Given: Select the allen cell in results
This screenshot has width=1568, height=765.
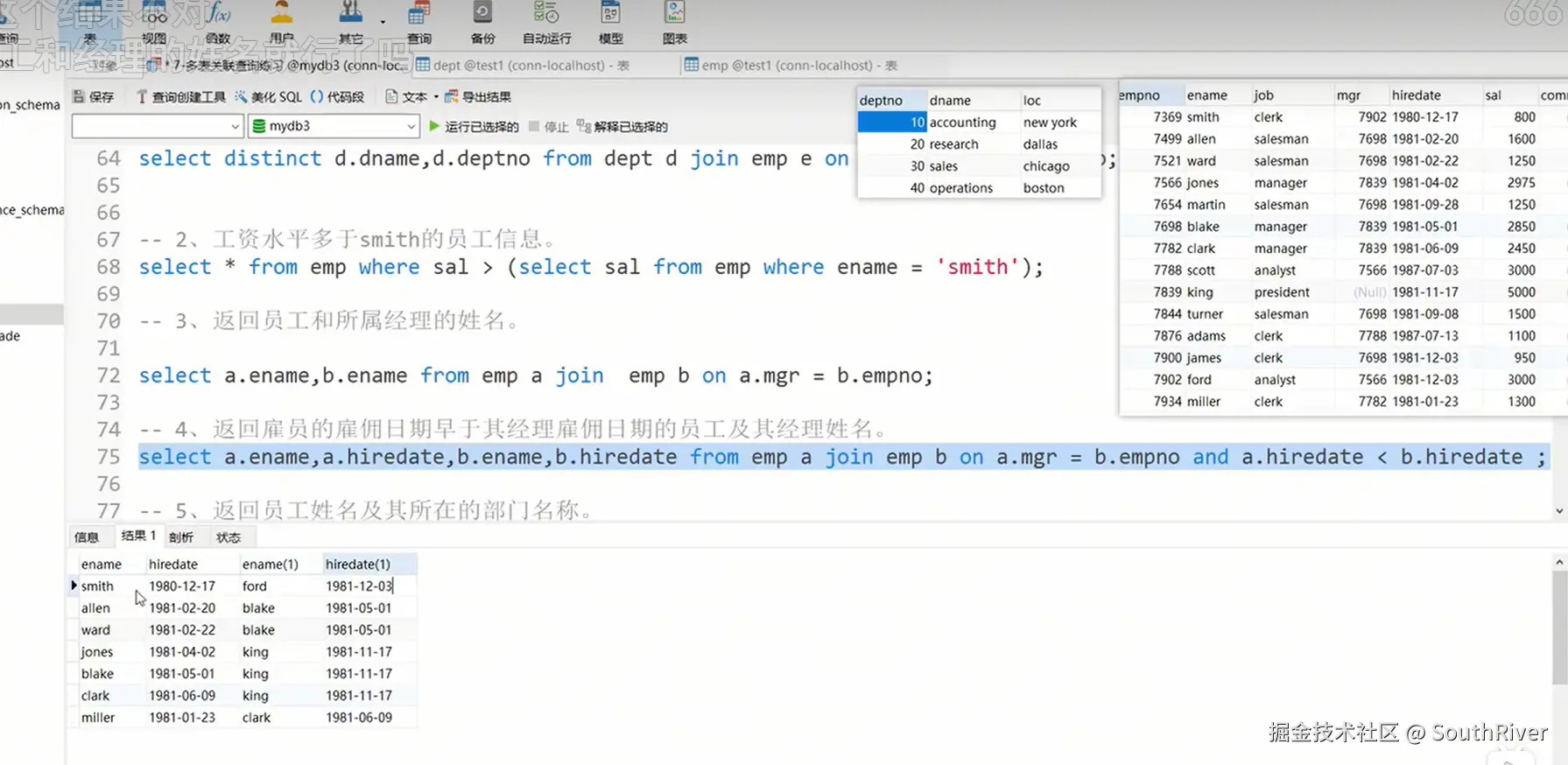Looking at the screenshot, I should pos(111,607).
